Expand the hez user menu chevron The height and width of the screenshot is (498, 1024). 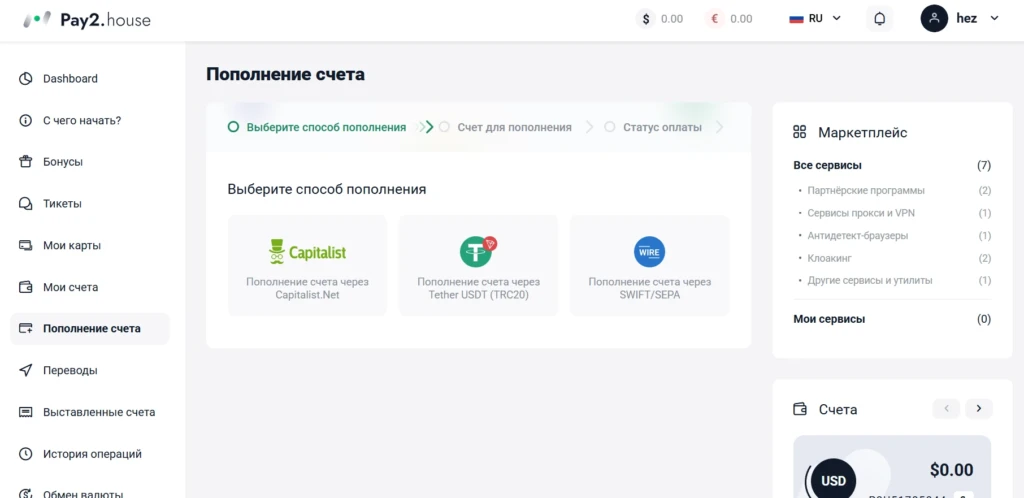click(x=995, y=18)
